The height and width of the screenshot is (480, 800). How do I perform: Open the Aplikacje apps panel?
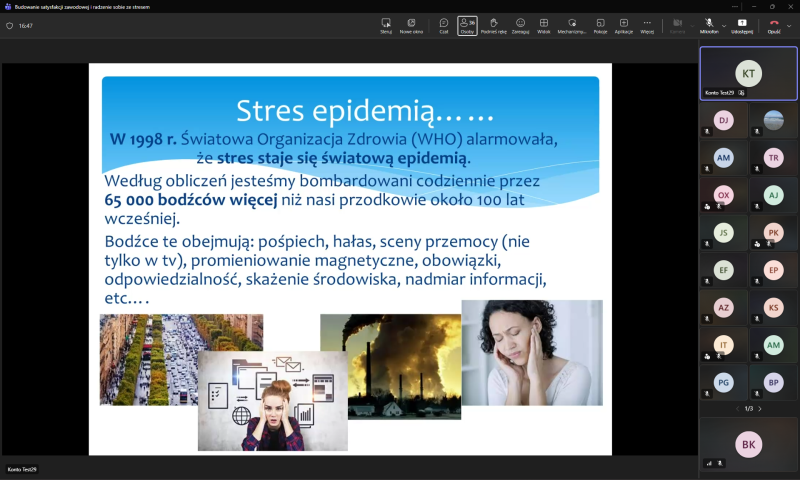pyautogui.click(x=624, y=25)
